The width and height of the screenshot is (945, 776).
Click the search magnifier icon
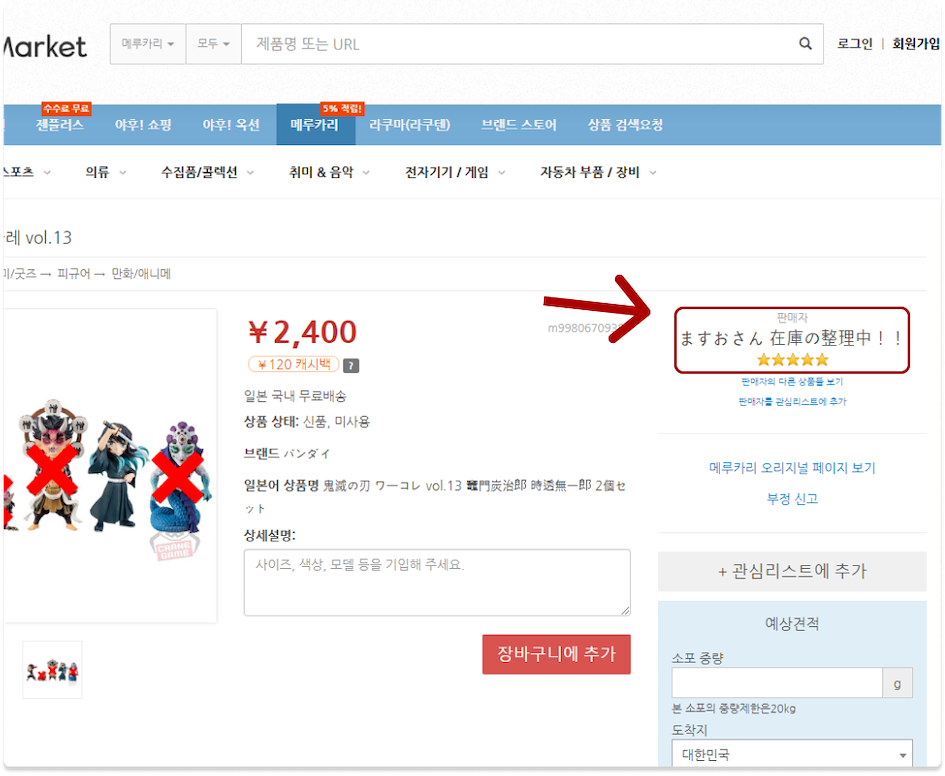(805, 43)
